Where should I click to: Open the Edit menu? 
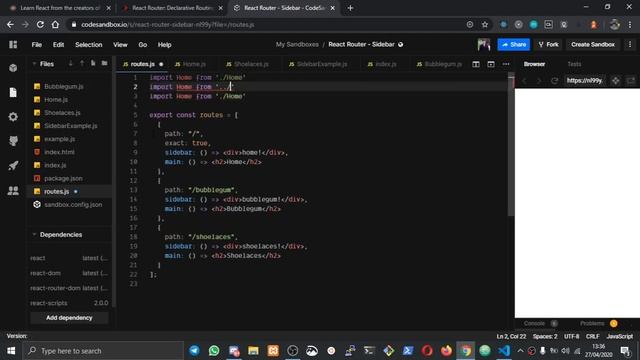[58, 44]
